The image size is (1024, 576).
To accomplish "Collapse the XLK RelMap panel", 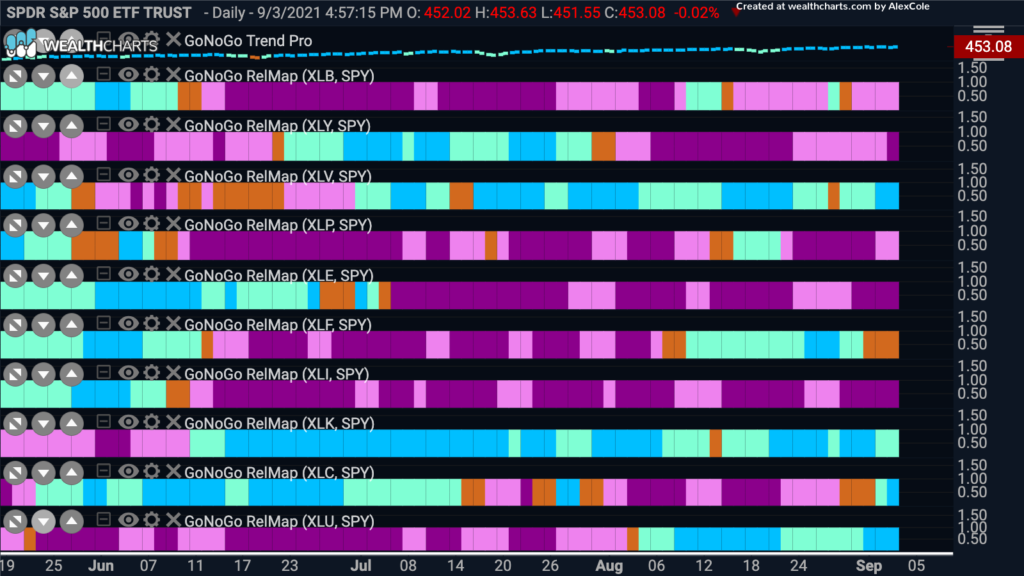I will click(x=103, y=422).
